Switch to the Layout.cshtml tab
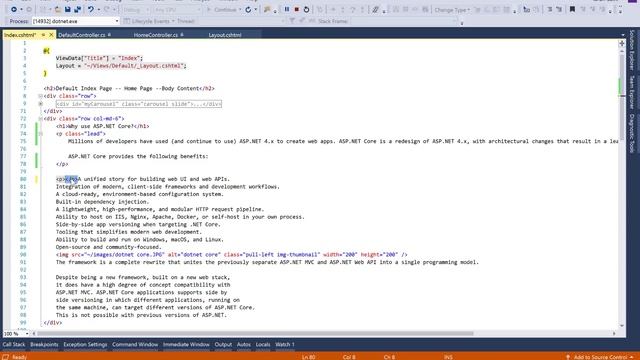 225,35
